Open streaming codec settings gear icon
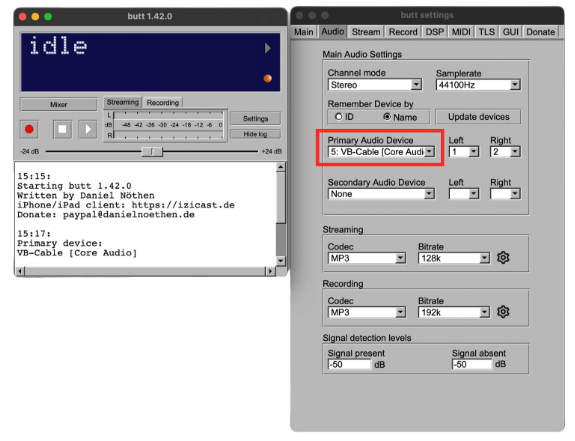The height and width of the screenshot is (441, 575). (x=503, y=258)
